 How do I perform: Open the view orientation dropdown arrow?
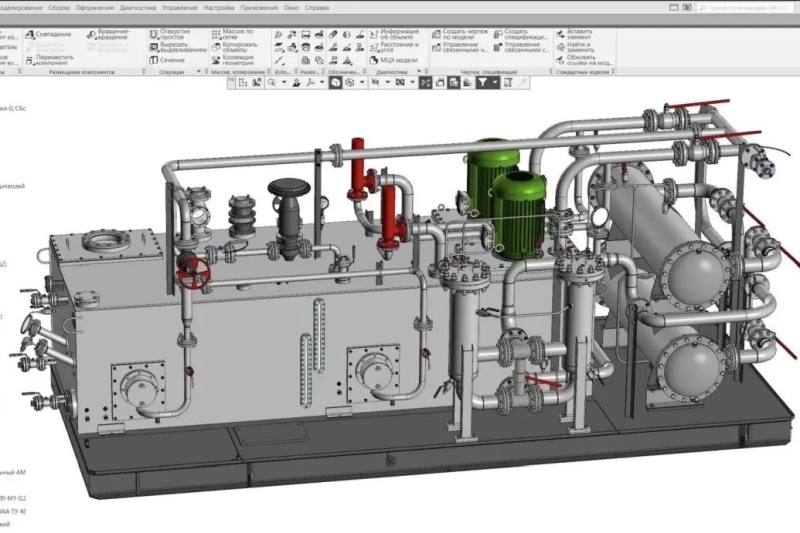(322, 82)
